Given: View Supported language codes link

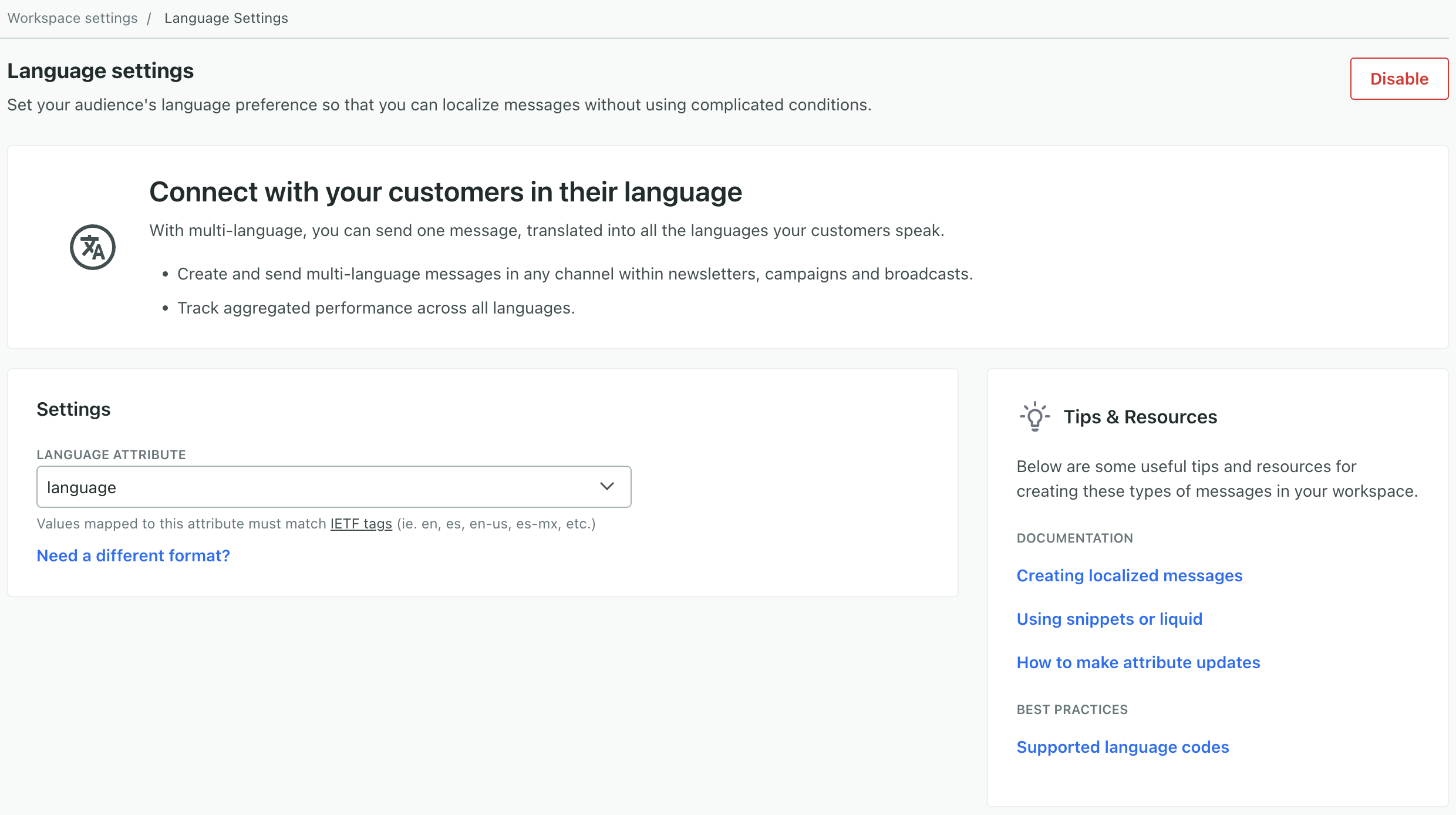Looking at the screenshot, I should coord(1123,747).
